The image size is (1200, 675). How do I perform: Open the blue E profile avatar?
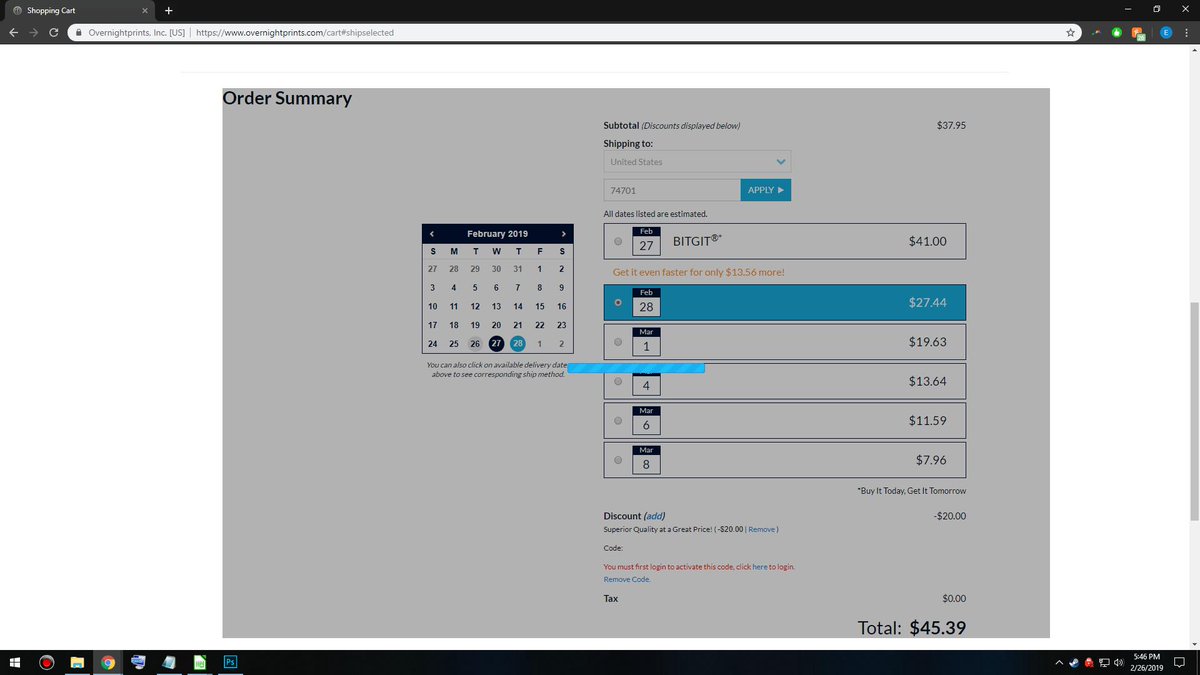click(1165, 32)
